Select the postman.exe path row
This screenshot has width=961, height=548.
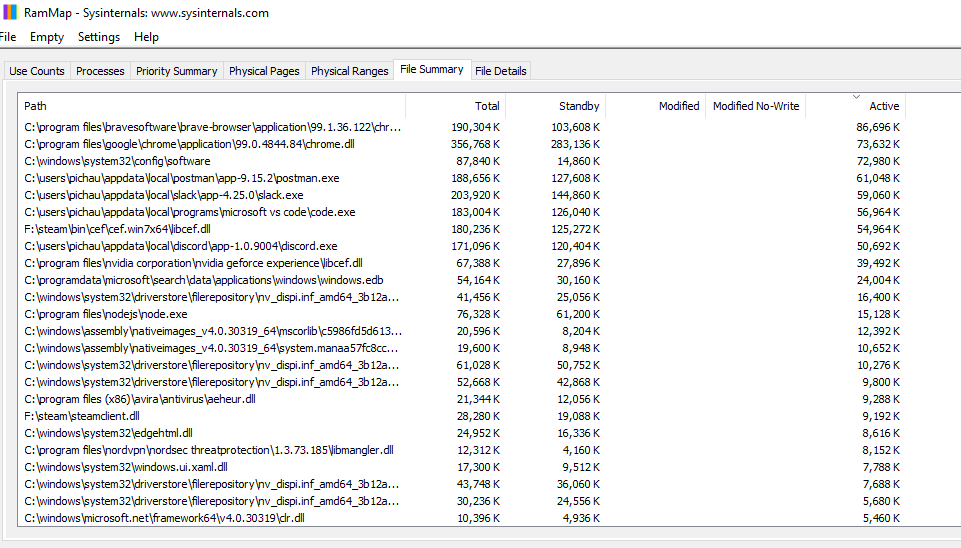181,178
